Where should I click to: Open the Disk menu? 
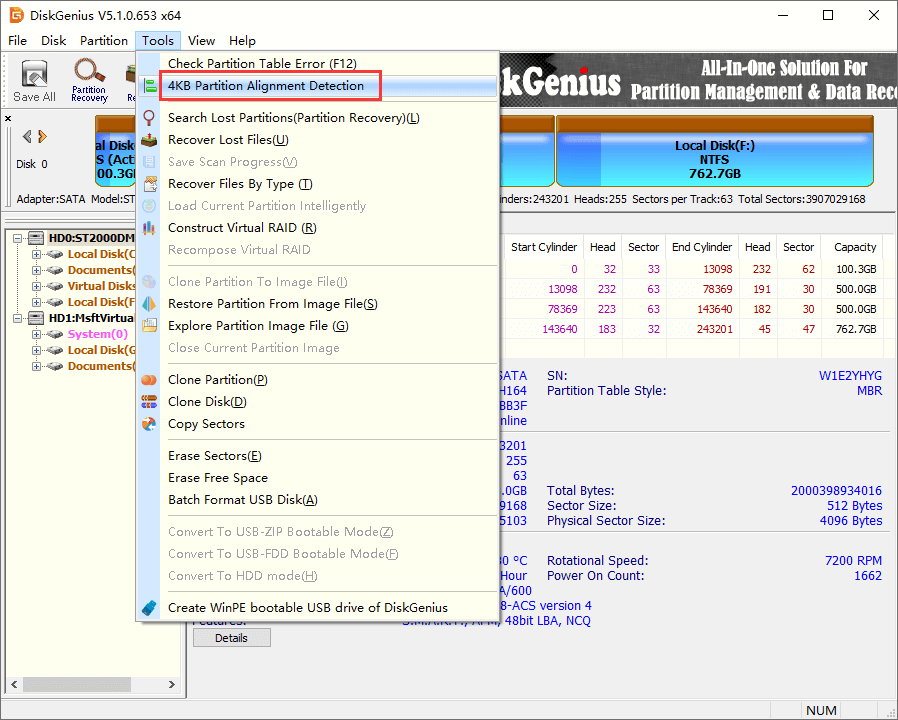pyautogui.click(x=53, y=41)
